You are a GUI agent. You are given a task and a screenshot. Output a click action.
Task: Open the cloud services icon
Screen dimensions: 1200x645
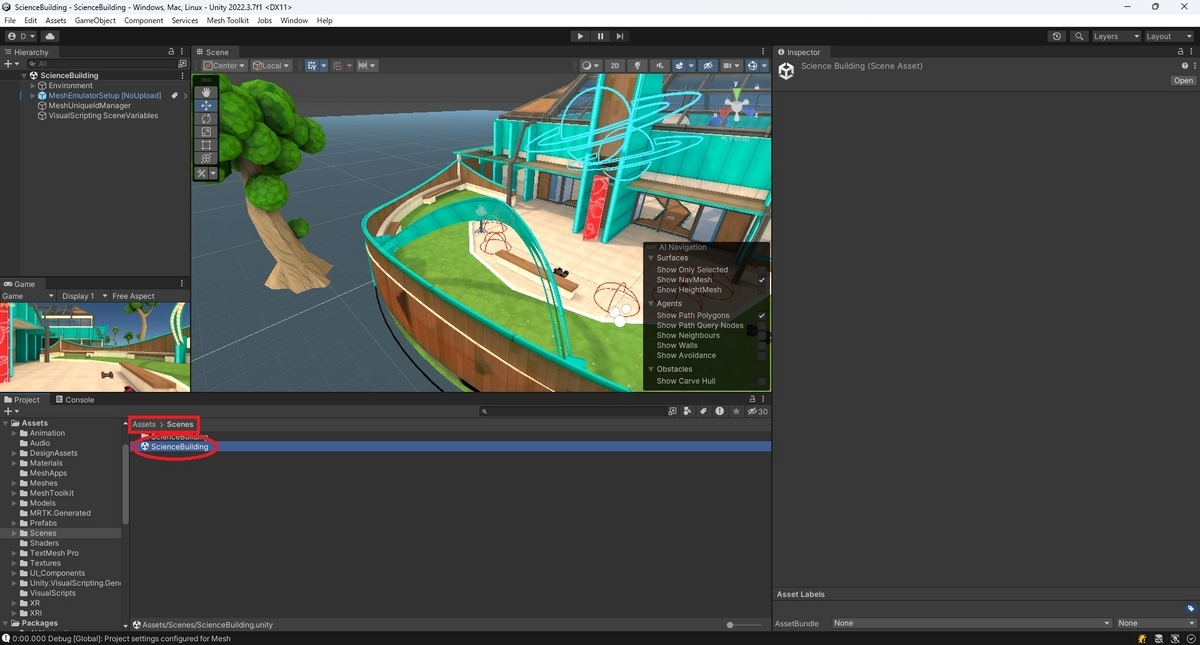(x=50, y=36)
